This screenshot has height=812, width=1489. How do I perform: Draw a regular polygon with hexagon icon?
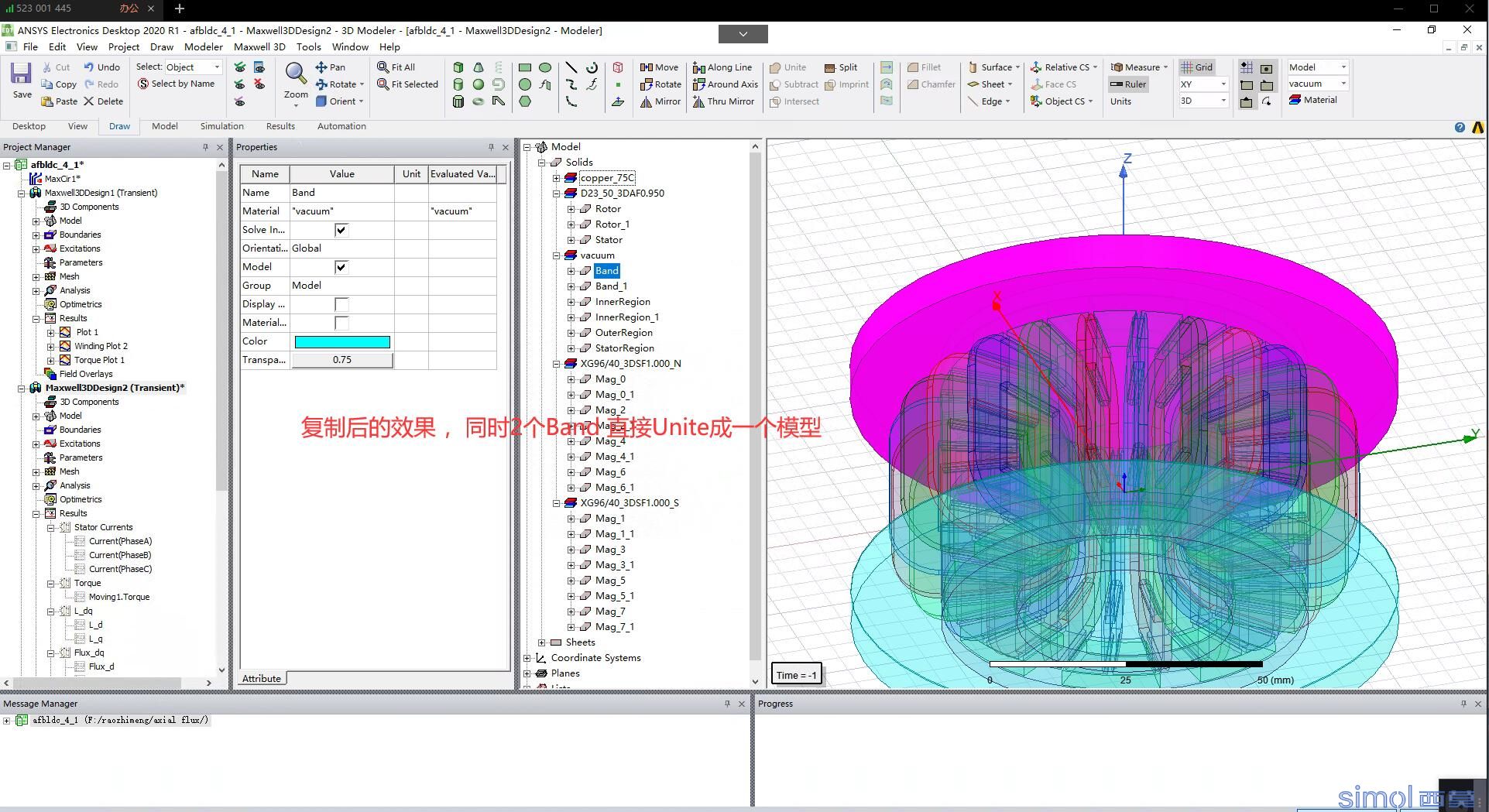[x=525, y=101]
